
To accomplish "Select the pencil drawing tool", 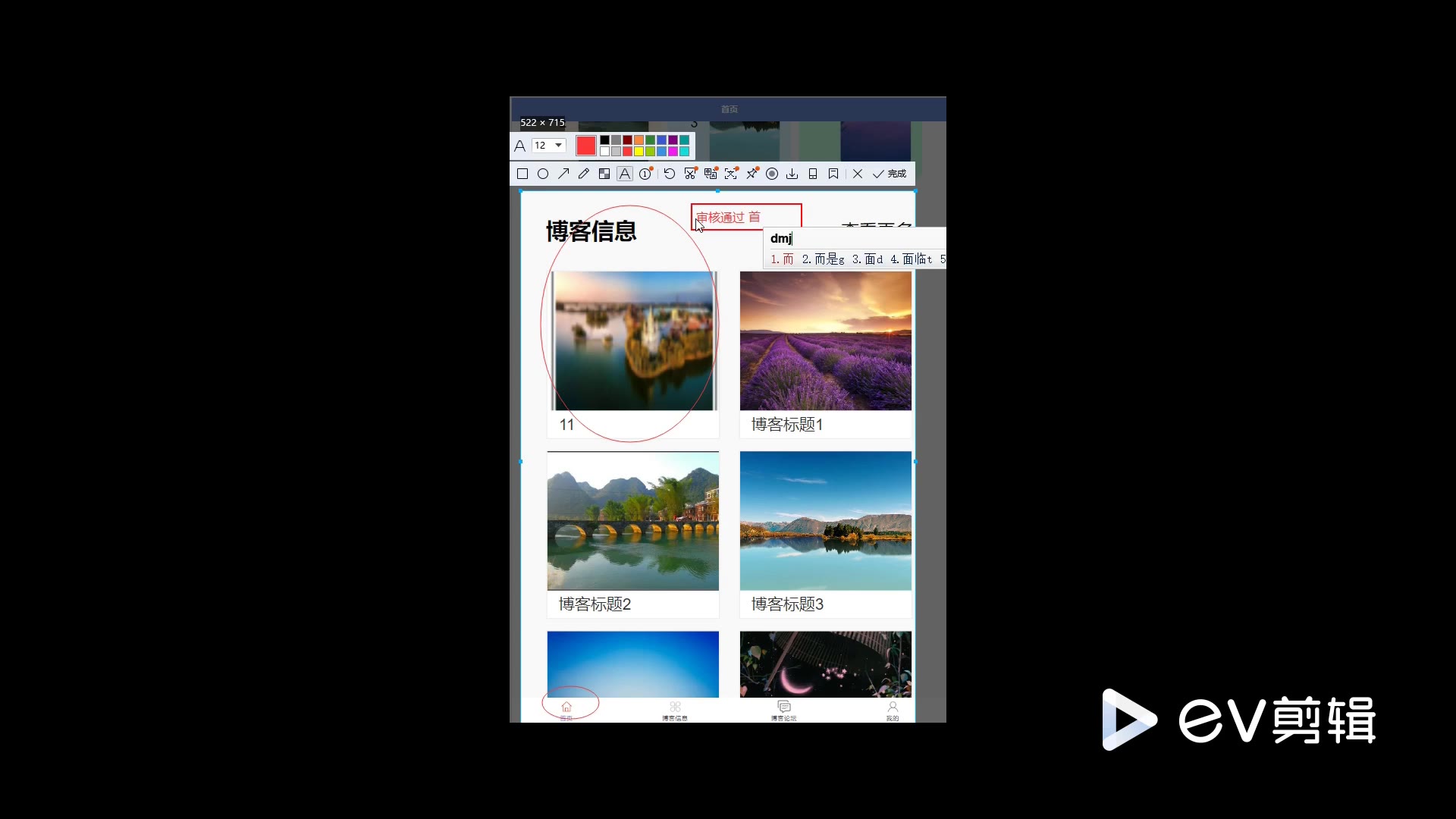I will pyautogui.click(x=584, y=174).
